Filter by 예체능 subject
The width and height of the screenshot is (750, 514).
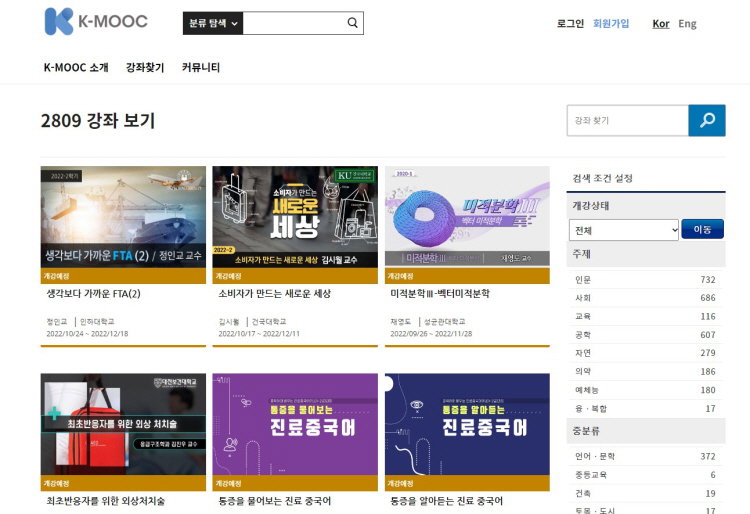point(645,390)
